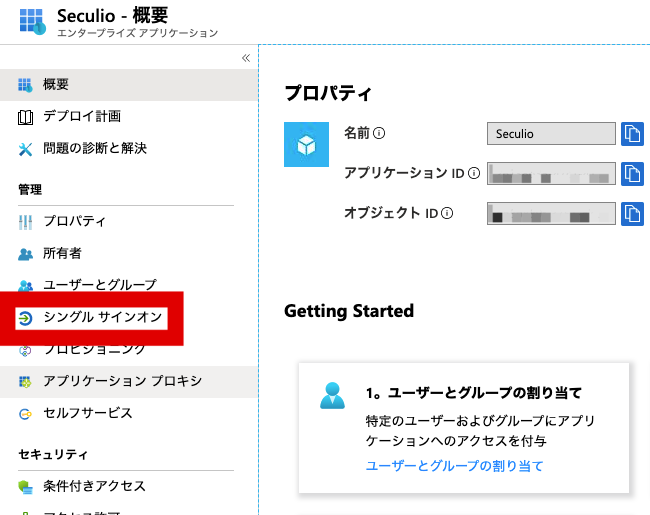
Task: Show info tooltip for 名前
Action: 379,133
